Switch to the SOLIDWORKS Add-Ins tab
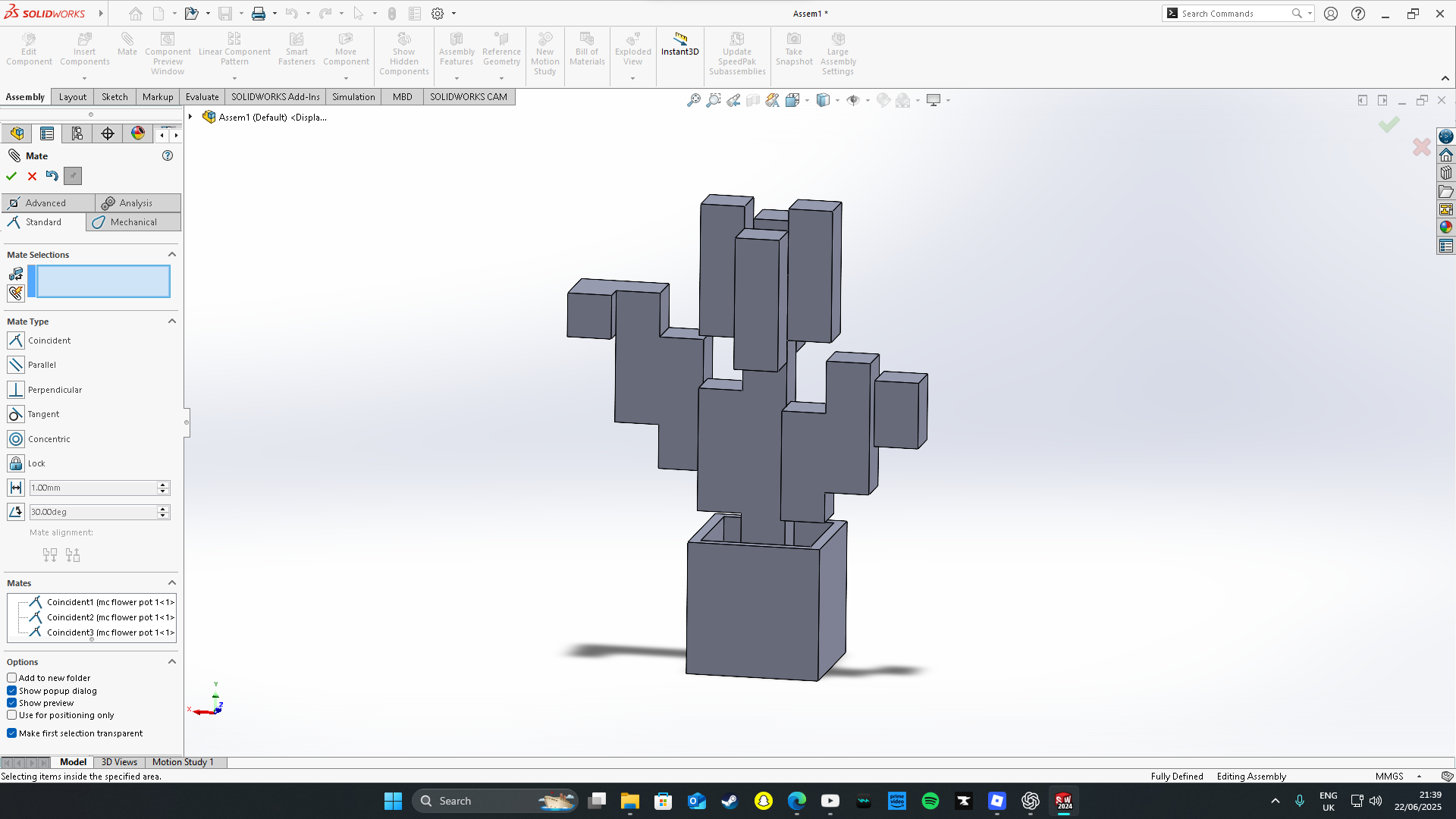Image resolution: width=1456 pixels, height=819 pixels. [275, 97]
